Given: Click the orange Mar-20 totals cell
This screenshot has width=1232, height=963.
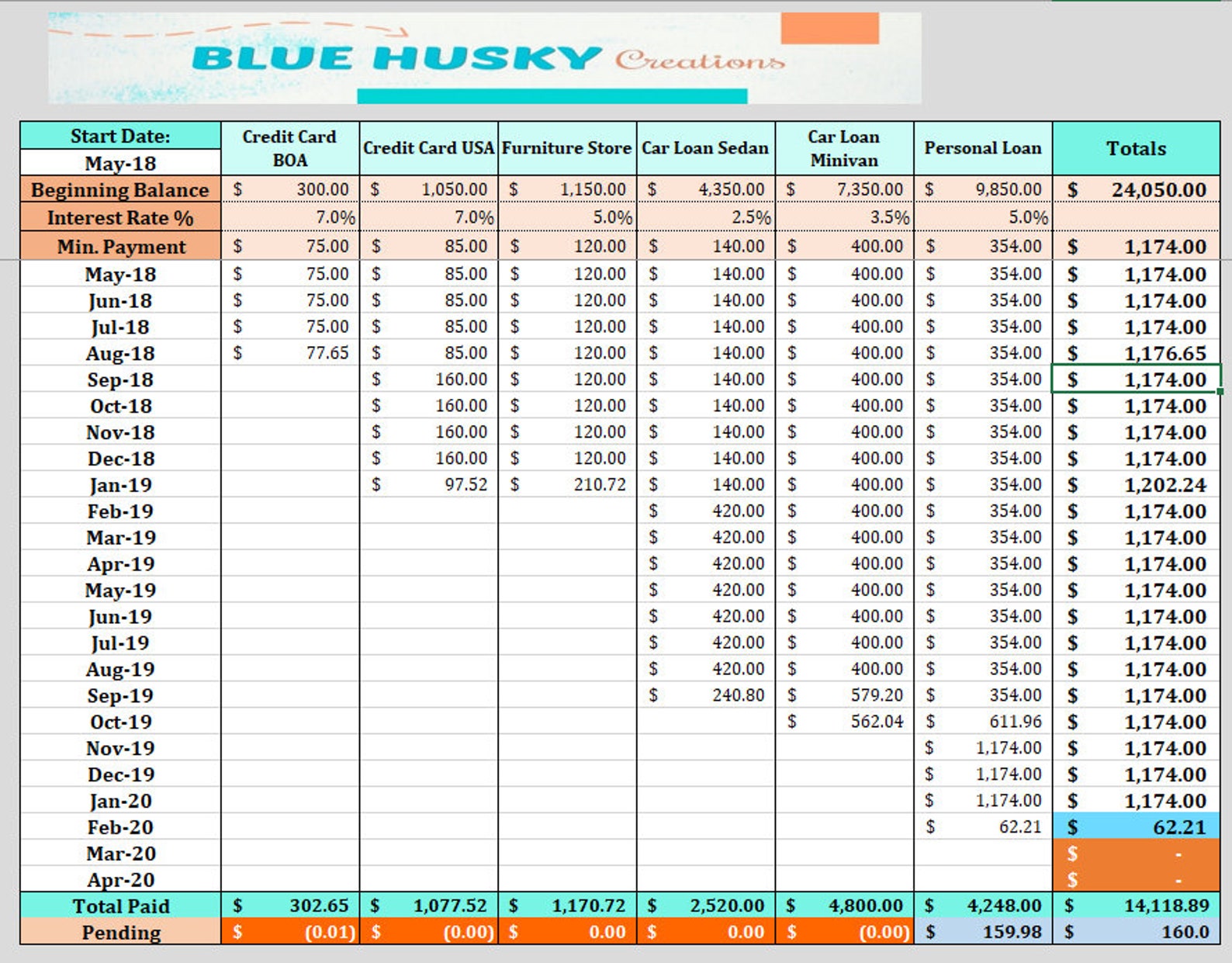Looking at the screenshot, I should [x=1136, y=854].
